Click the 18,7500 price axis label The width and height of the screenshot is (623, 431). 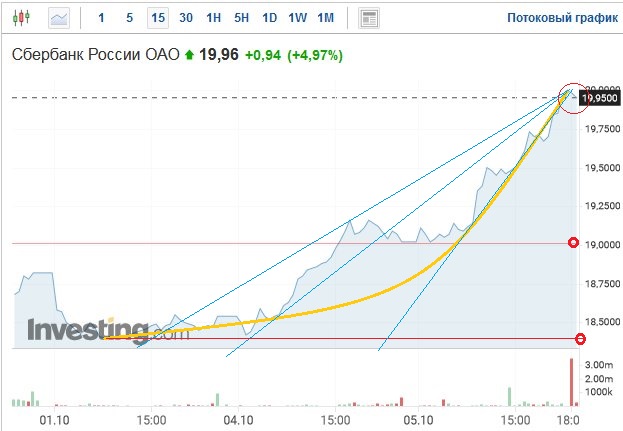[602, 284]
